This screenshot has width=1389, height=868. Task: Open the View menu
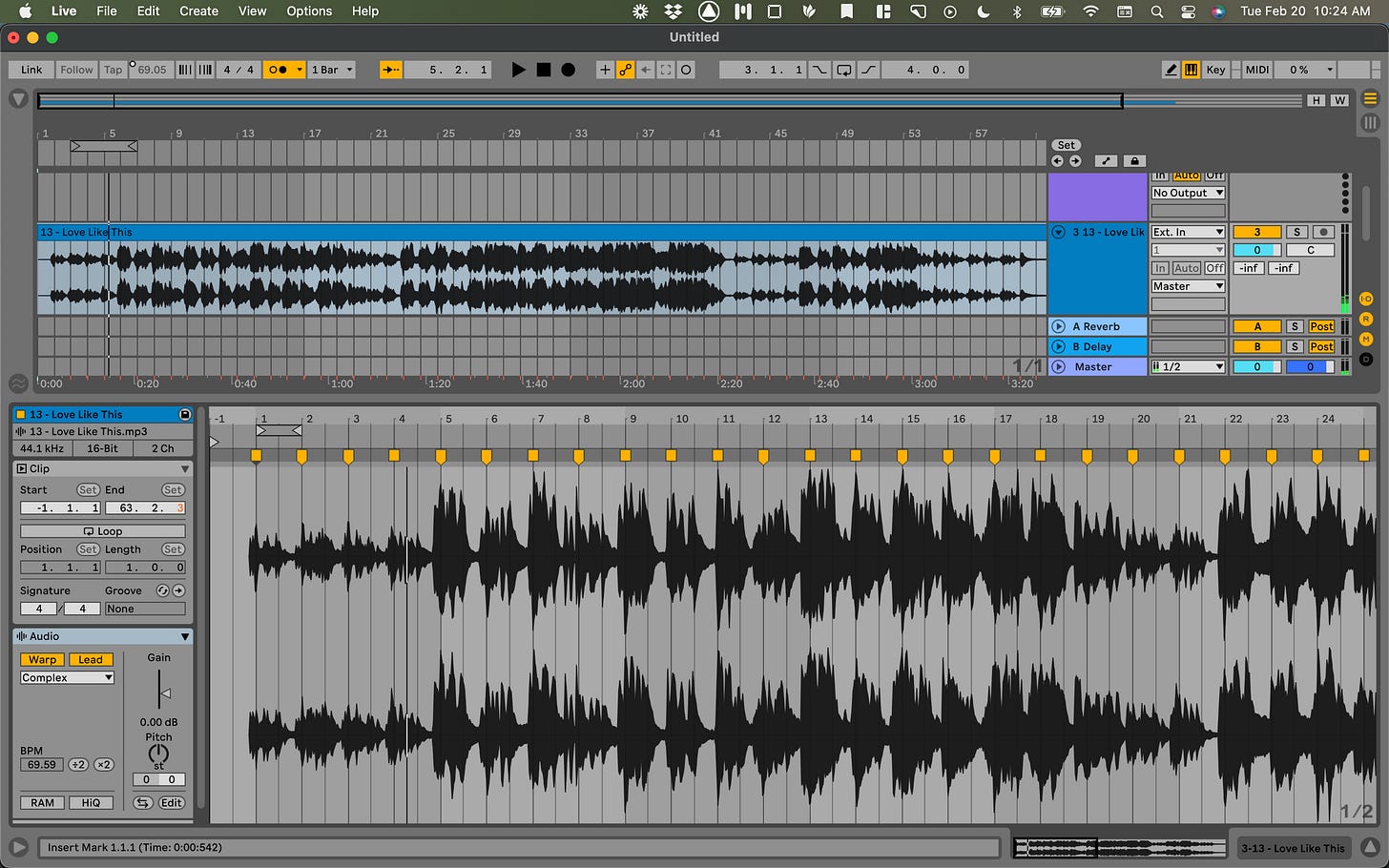click(x=252, y=11)
